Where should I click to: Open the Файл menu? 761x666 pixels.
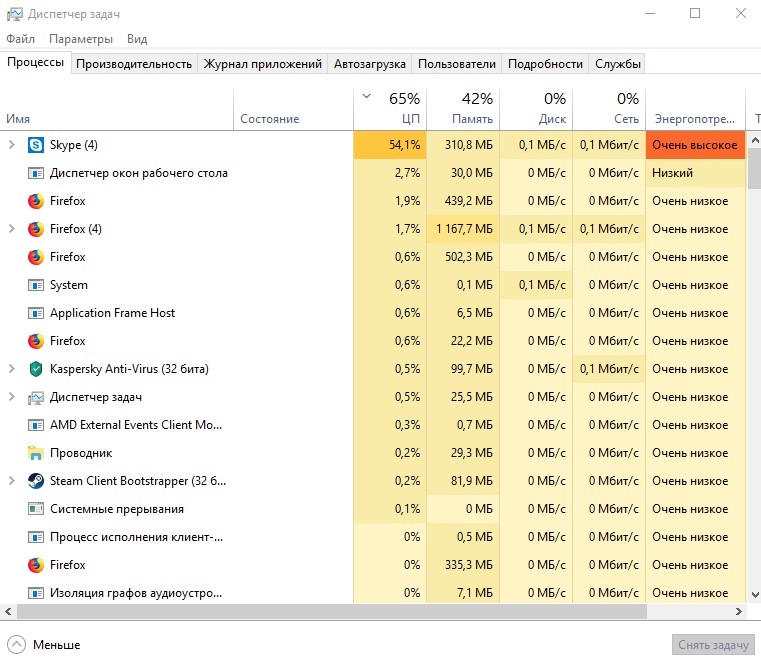20,39
